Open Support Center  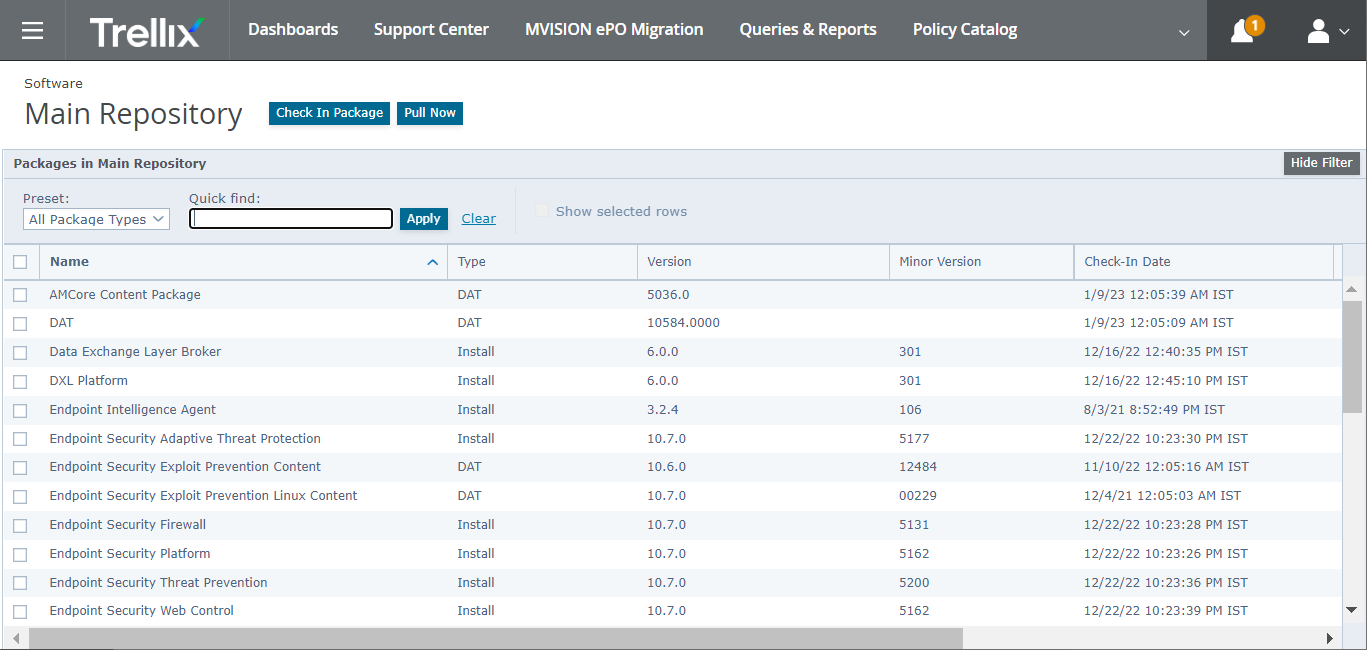(x=431, y=30)
